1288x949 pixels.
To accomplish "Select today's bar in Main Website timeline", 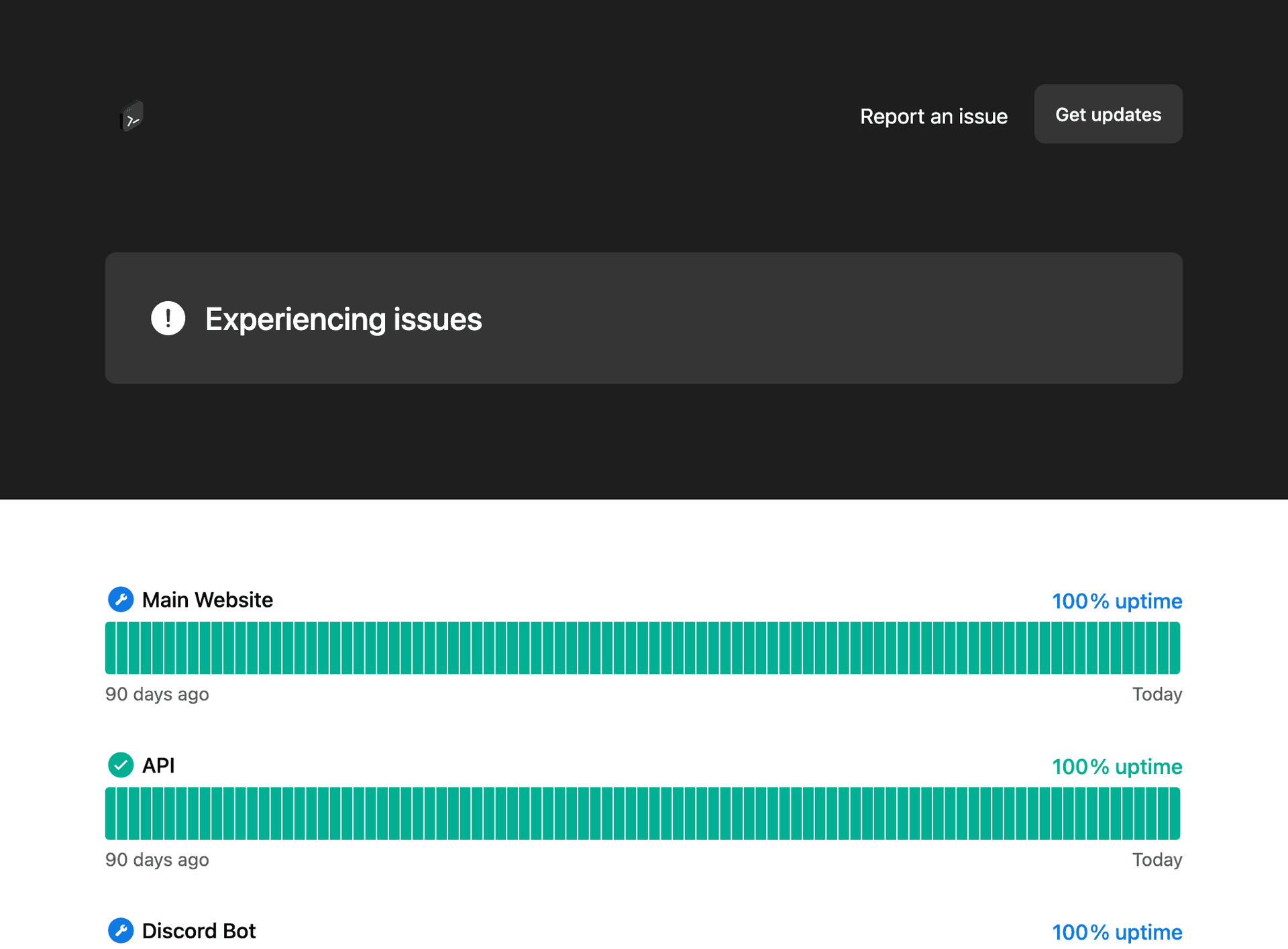I will pos(1175,648).
